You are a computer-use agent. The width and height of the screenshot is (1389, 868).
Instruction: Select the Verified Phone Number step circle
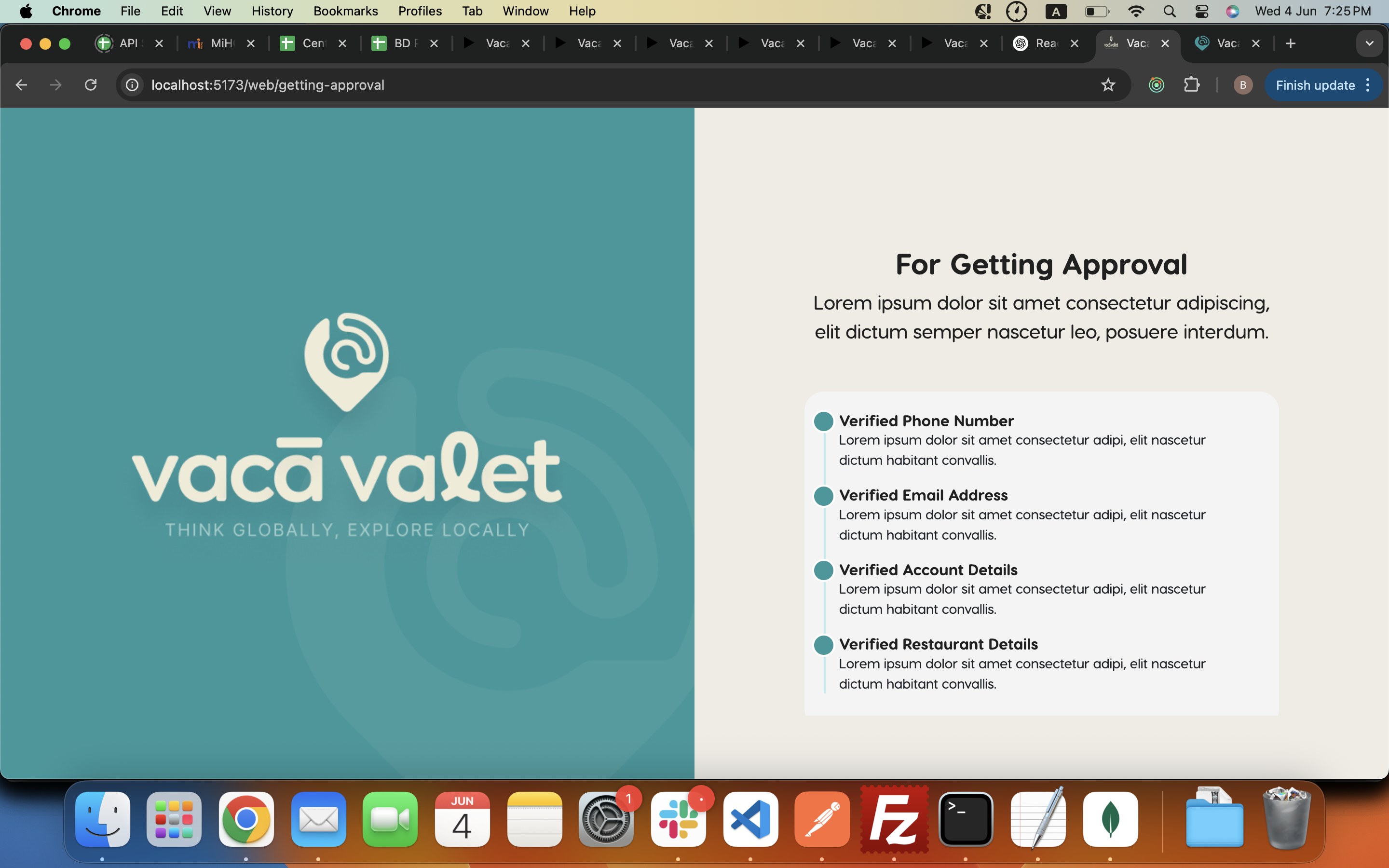pyautogui.click(x=823, y=421)
